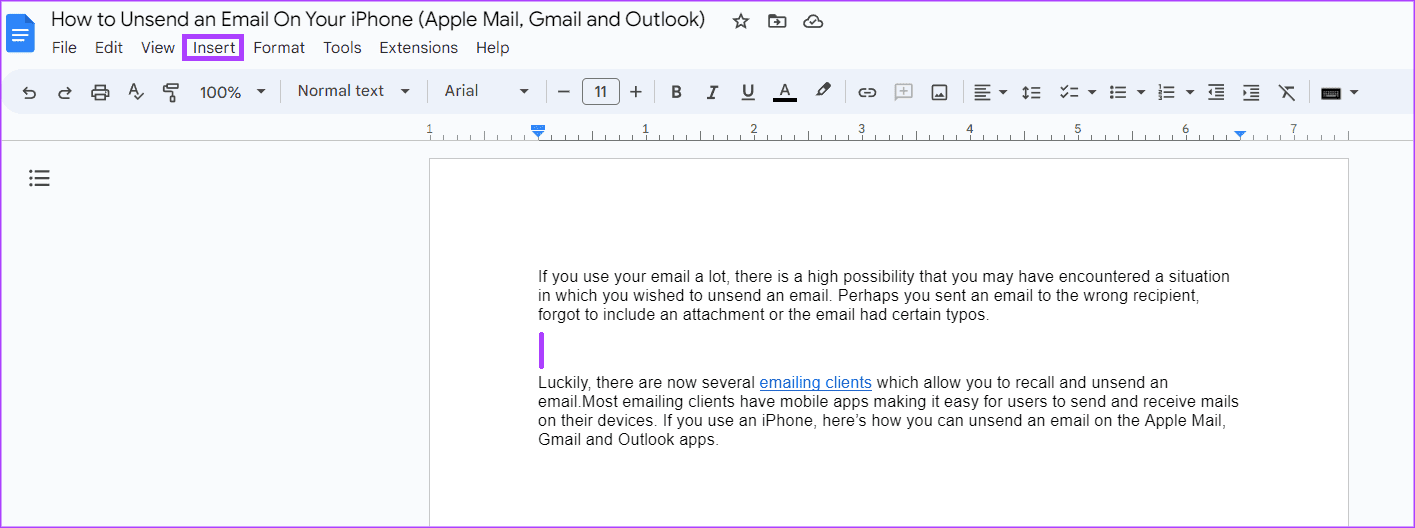Change text color underlined A
The height and width of the screenshot is (528, 1415).
click(x=785, y=92)
